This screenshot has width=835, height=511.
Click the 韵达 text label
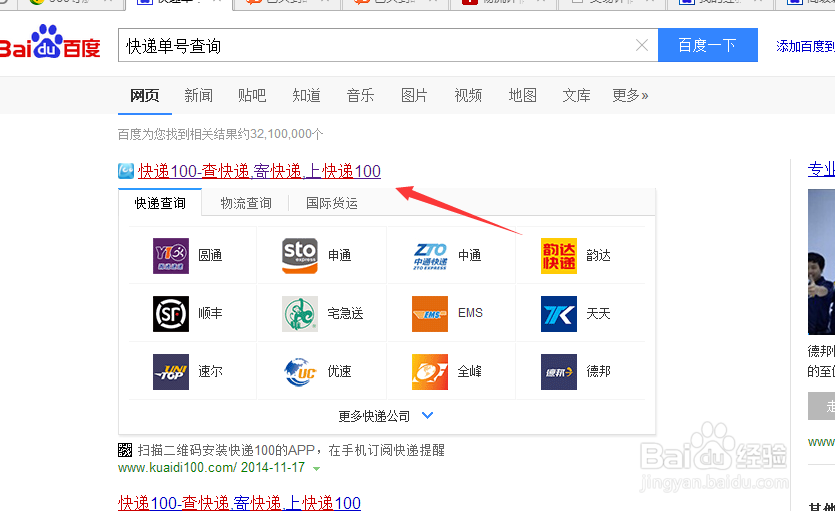598,256
